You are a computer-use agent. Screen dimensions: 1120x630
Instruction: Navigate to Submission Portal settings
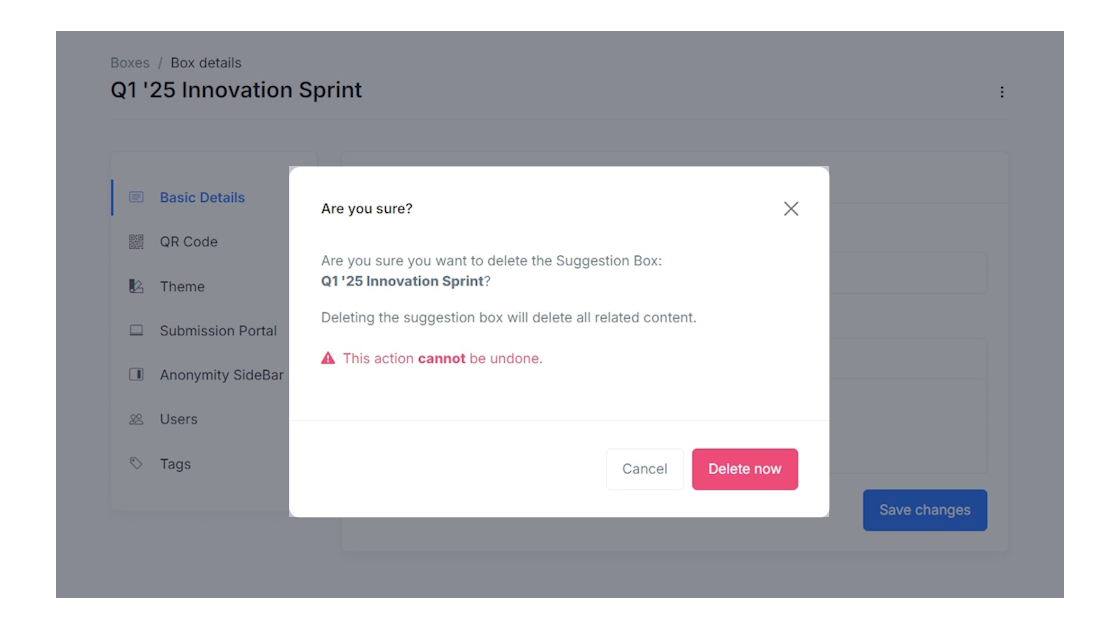(x=216, y=331)
